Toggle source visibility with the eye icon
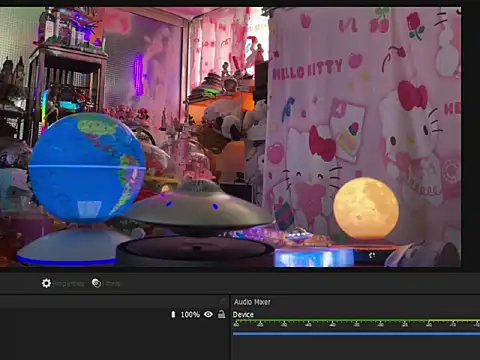 point(208,314)
